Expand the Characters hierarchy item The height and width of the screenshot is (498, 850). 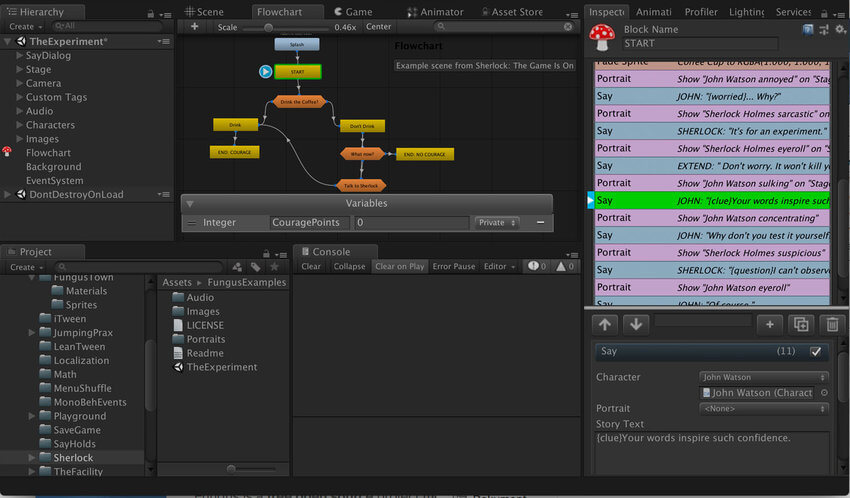tap(20, 125)
